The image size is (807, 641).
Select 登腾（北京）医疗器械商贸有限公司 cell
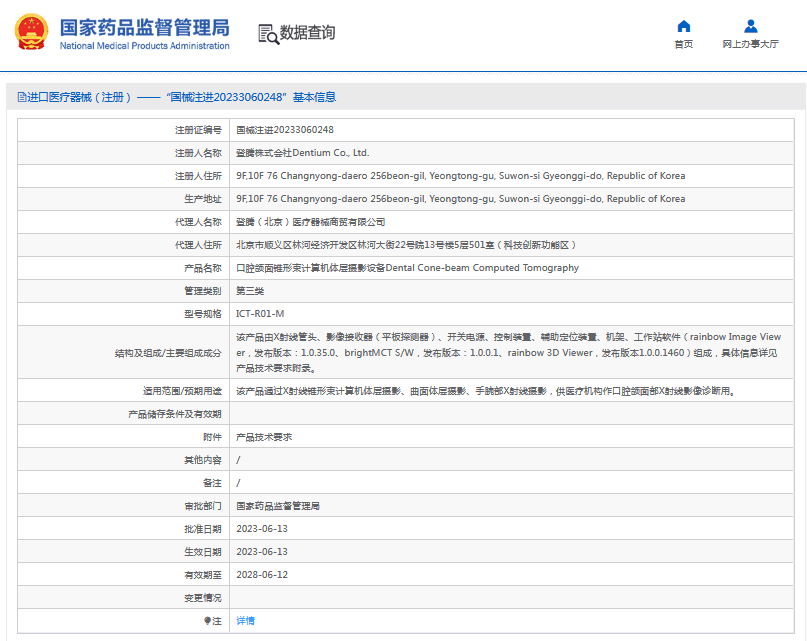pyautogui.click(x=310, y=222)
